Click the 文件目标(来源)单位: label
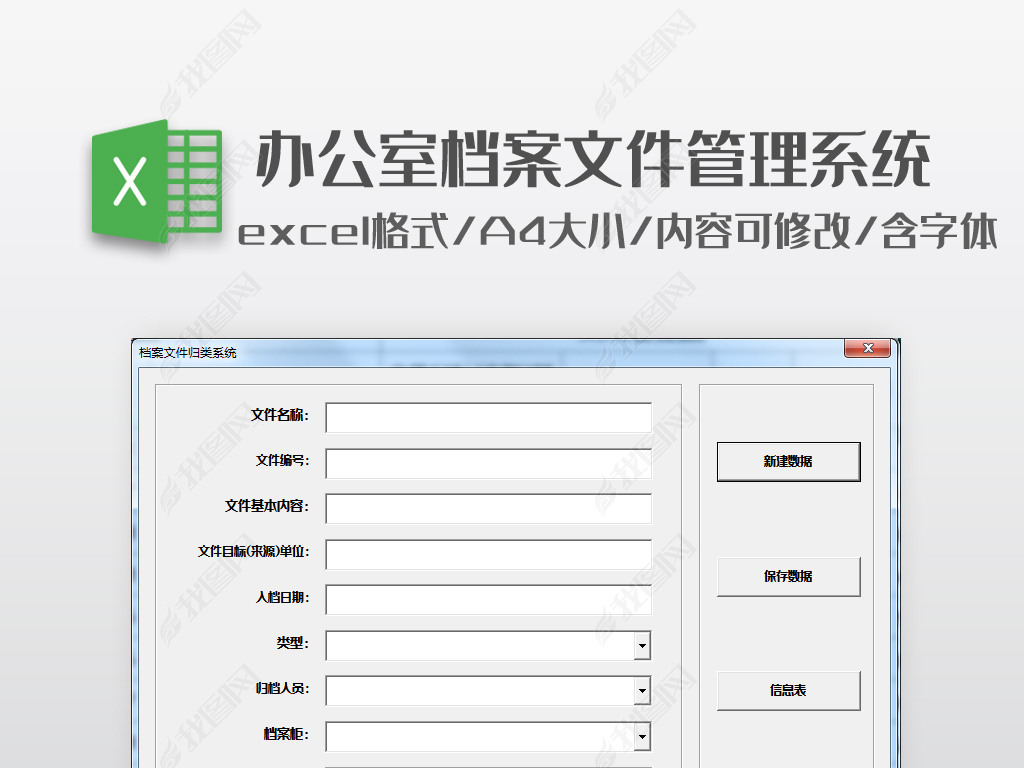Image resolution: width=1024 pixels, height=768 pixels. (254, 552)
